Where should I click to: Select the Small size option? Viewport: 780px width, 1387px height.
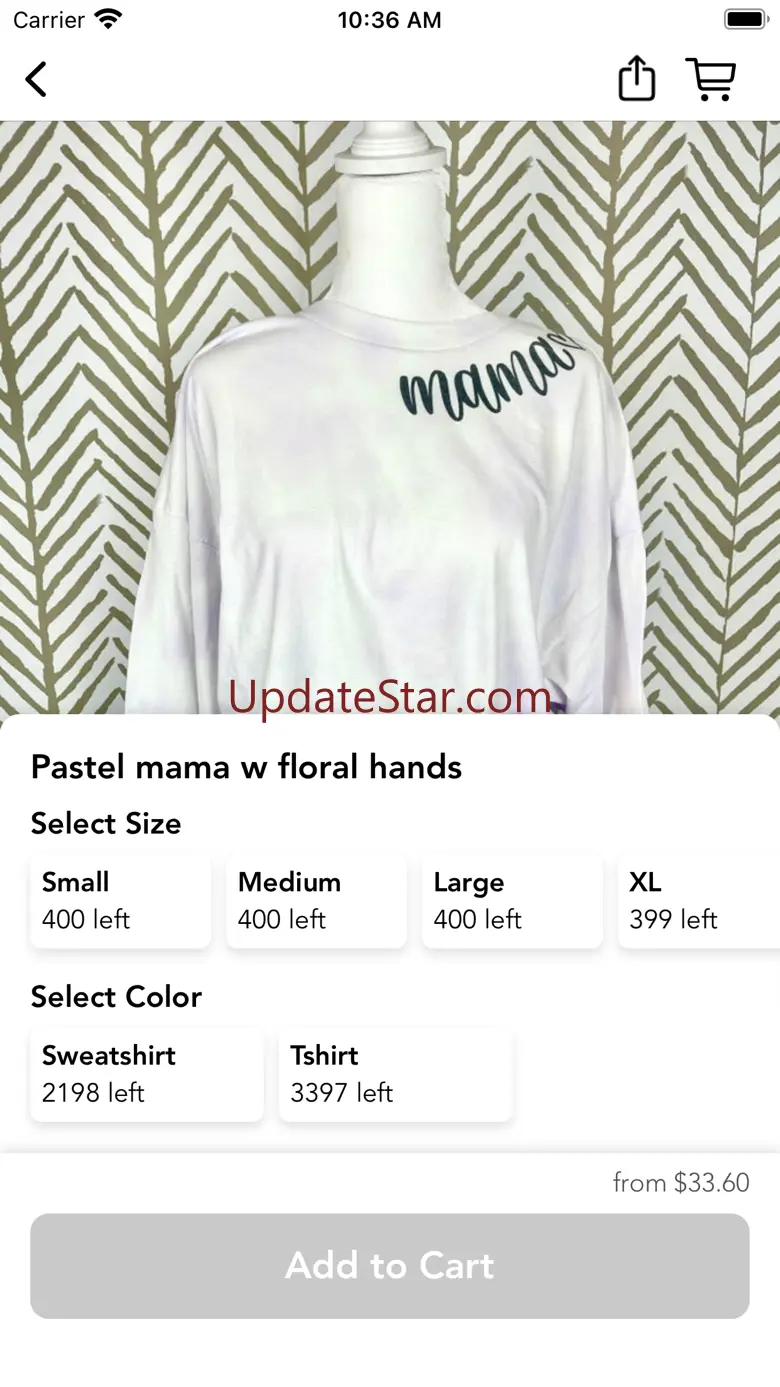(x=121, y=901)
